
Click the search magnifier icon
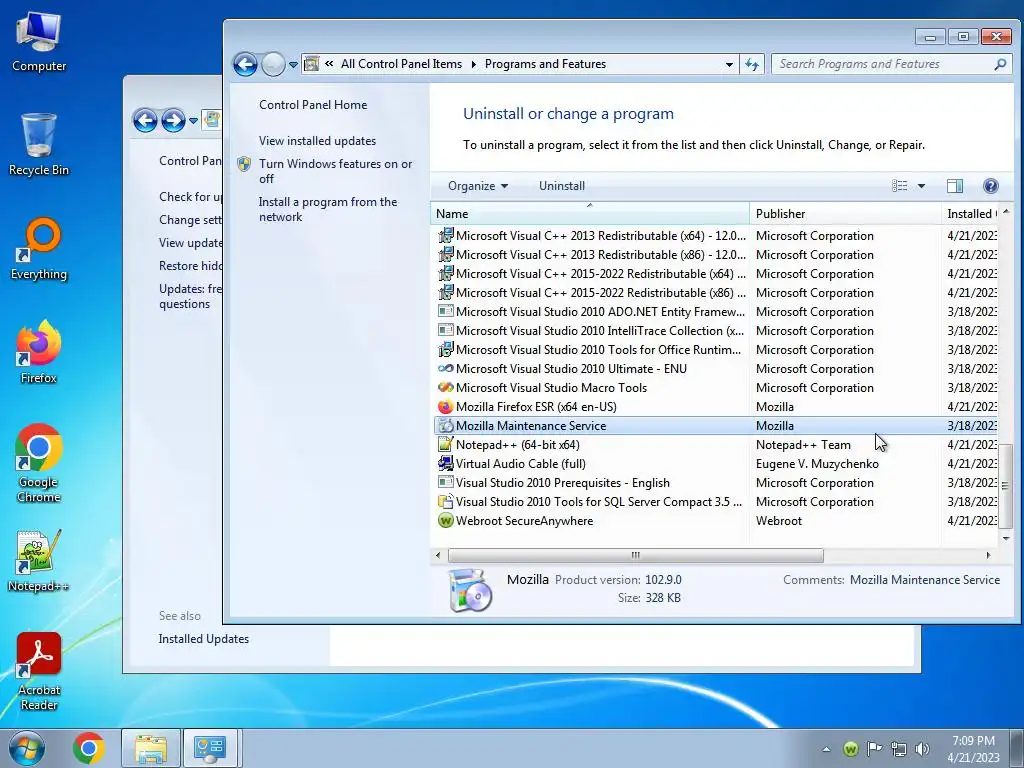coord(1000,64)
